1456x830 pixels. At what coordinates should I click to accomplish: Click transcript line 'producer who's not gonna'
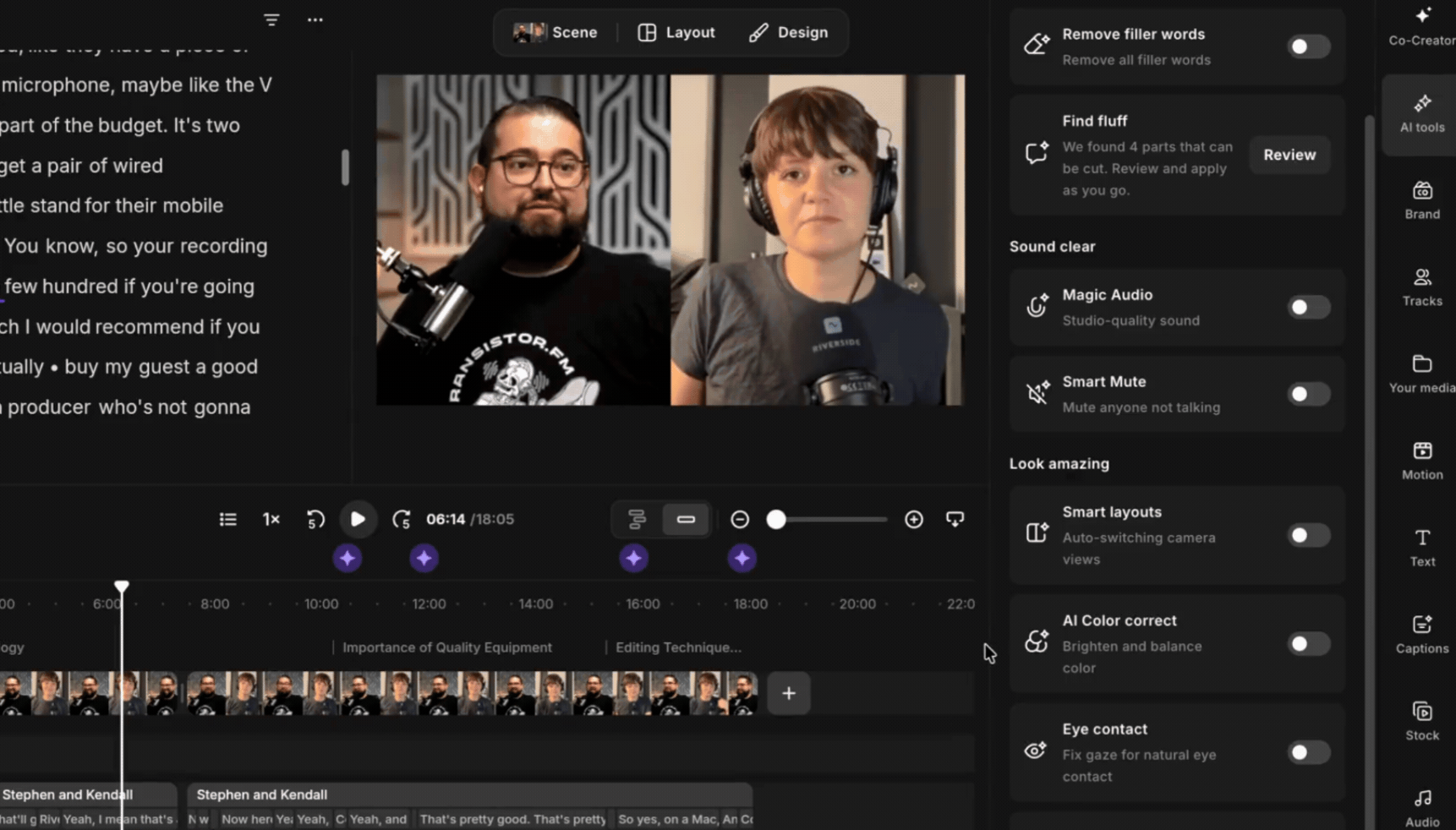click(x=129, y=407)
